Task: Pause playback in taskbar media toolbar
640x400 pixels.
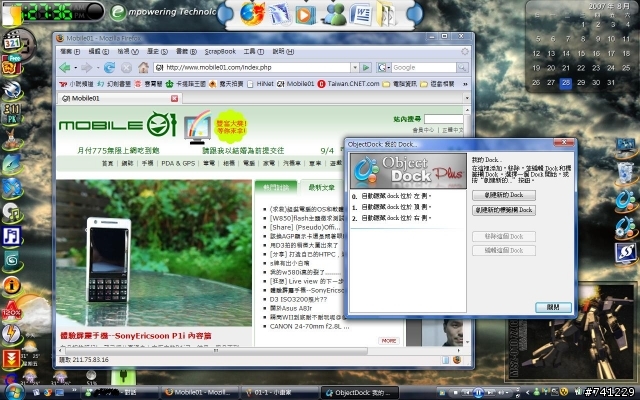Action: tap(478, 393)
